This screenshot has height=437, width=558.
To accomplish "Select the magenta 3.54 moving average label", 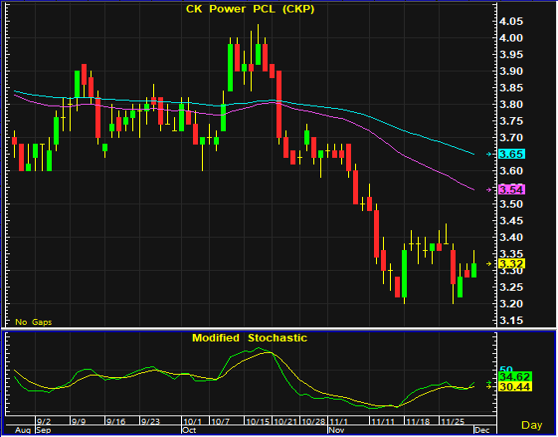I will 511,189.
